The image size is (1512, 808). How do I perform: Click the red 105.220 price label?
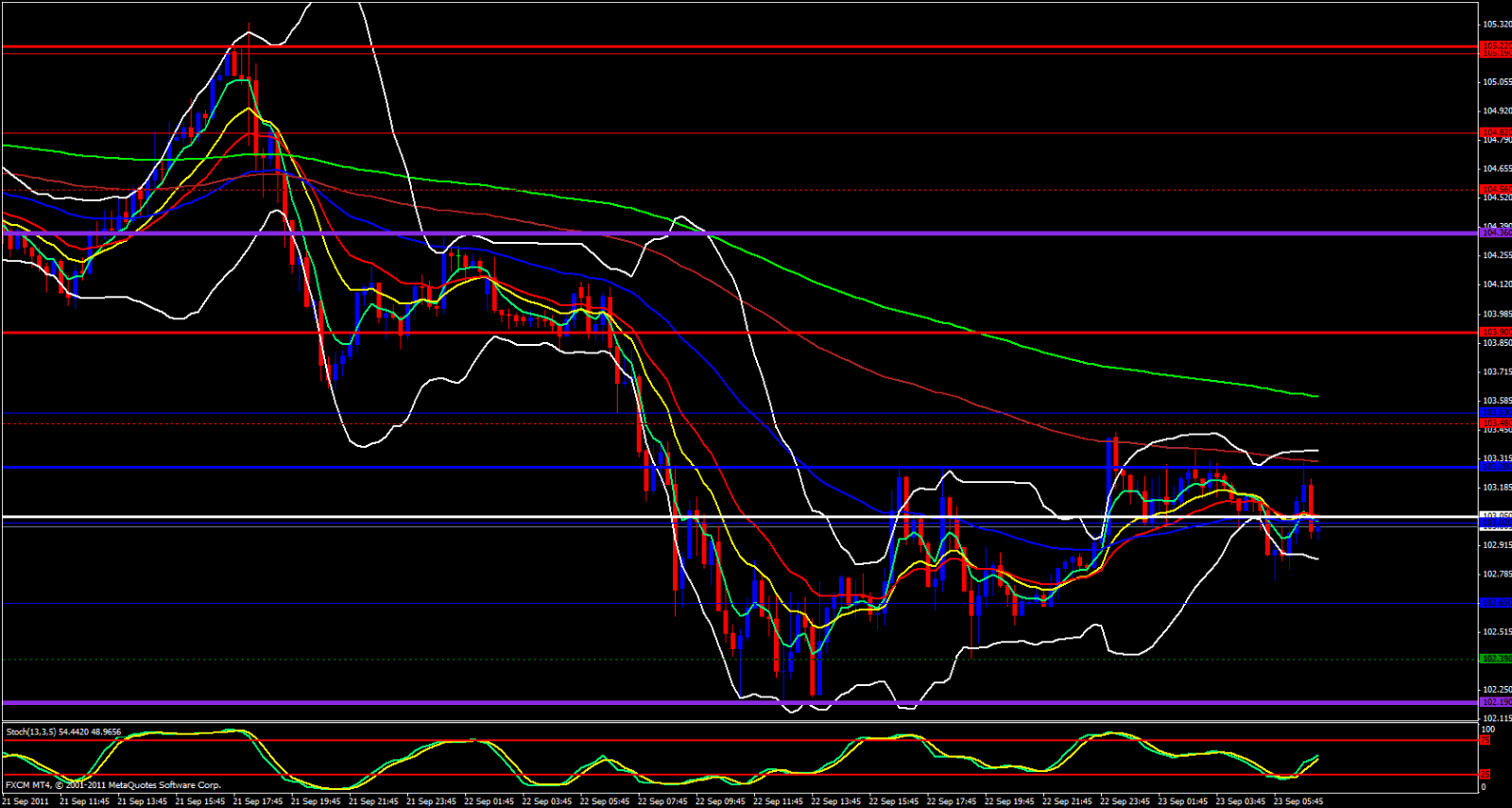1495,45
